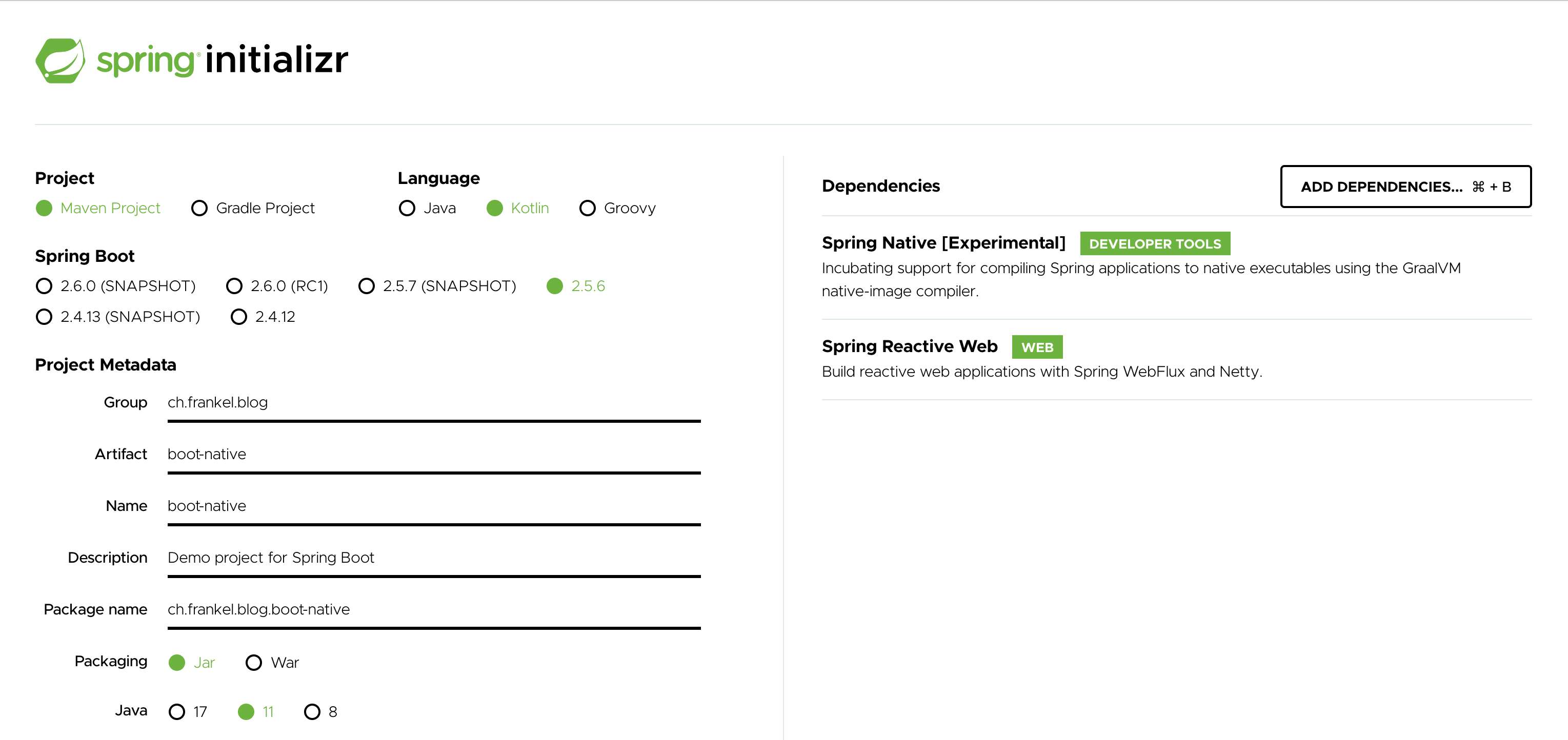Pick Spring Boot 2.5.7 (SNAPSHOT)
The image size is (1568, 740).
(367, 286)
